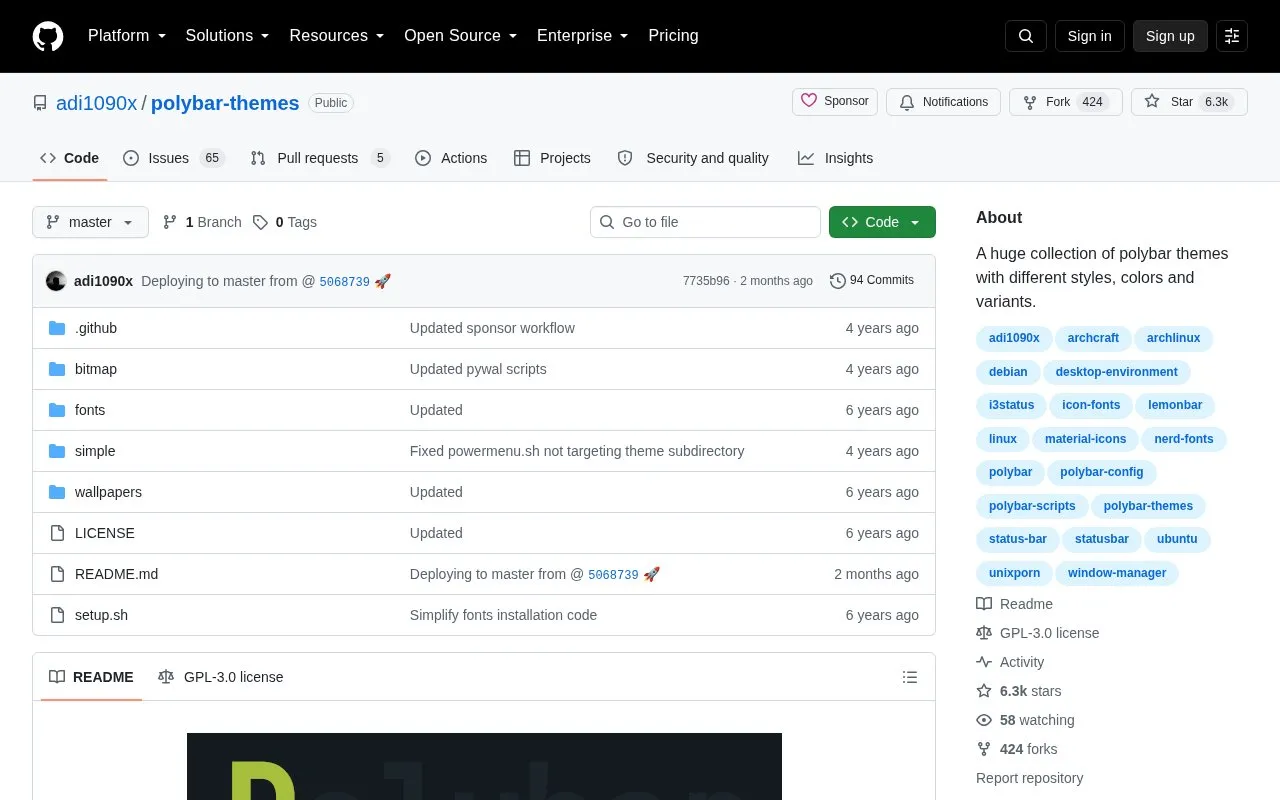Expand the Solutions menu
This screenshot has width=1280, height=800.
click(x=227, y=36)
